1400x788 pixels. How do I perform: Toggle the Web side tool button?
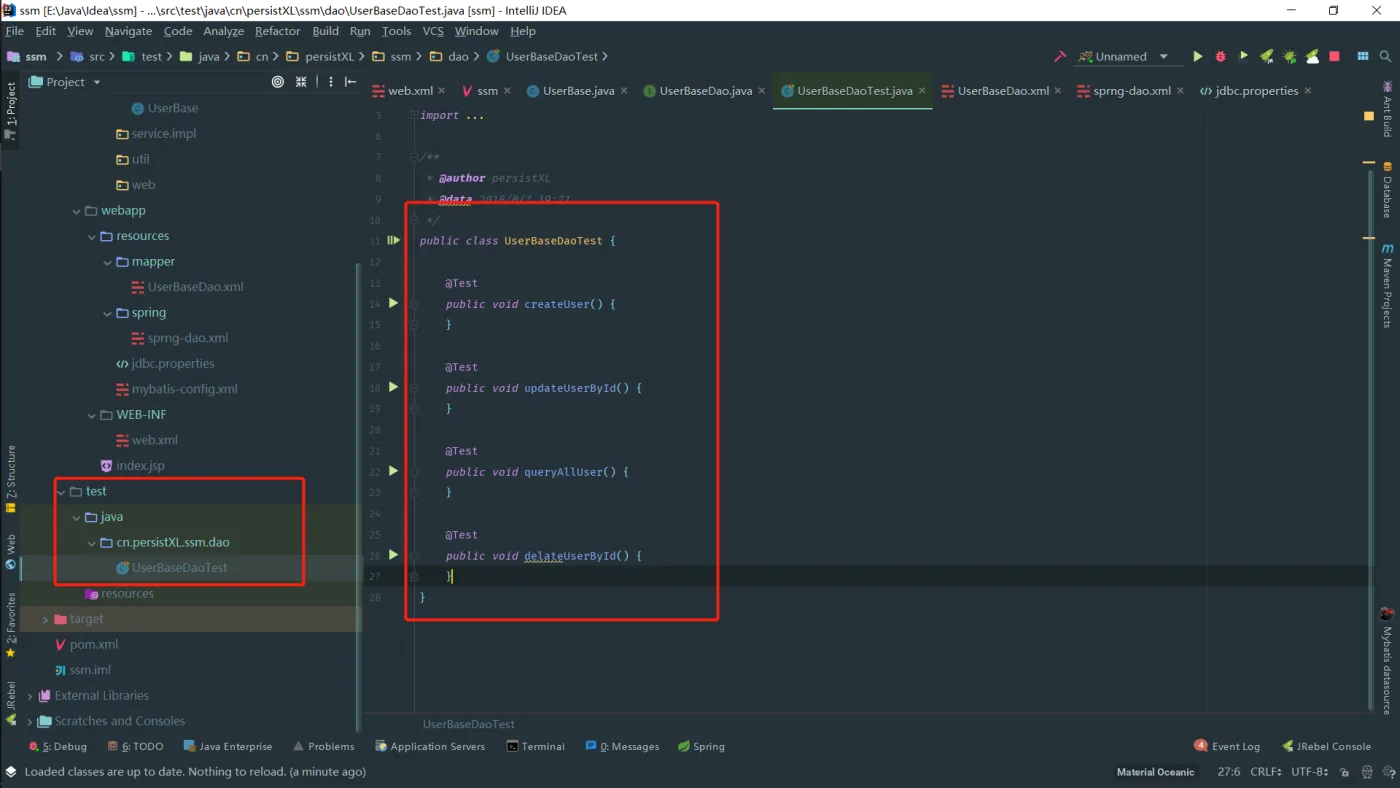pos(11,551)
